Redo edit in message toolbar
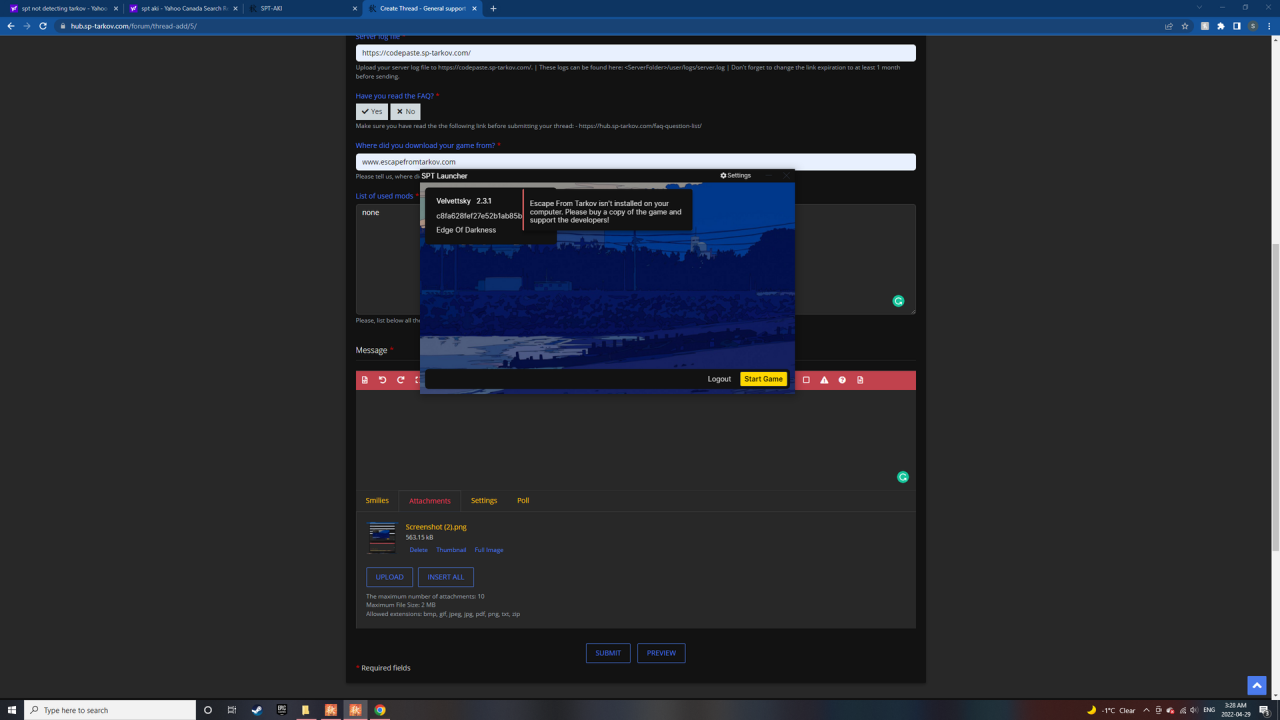1280x720 pixels. pos(401,380)
